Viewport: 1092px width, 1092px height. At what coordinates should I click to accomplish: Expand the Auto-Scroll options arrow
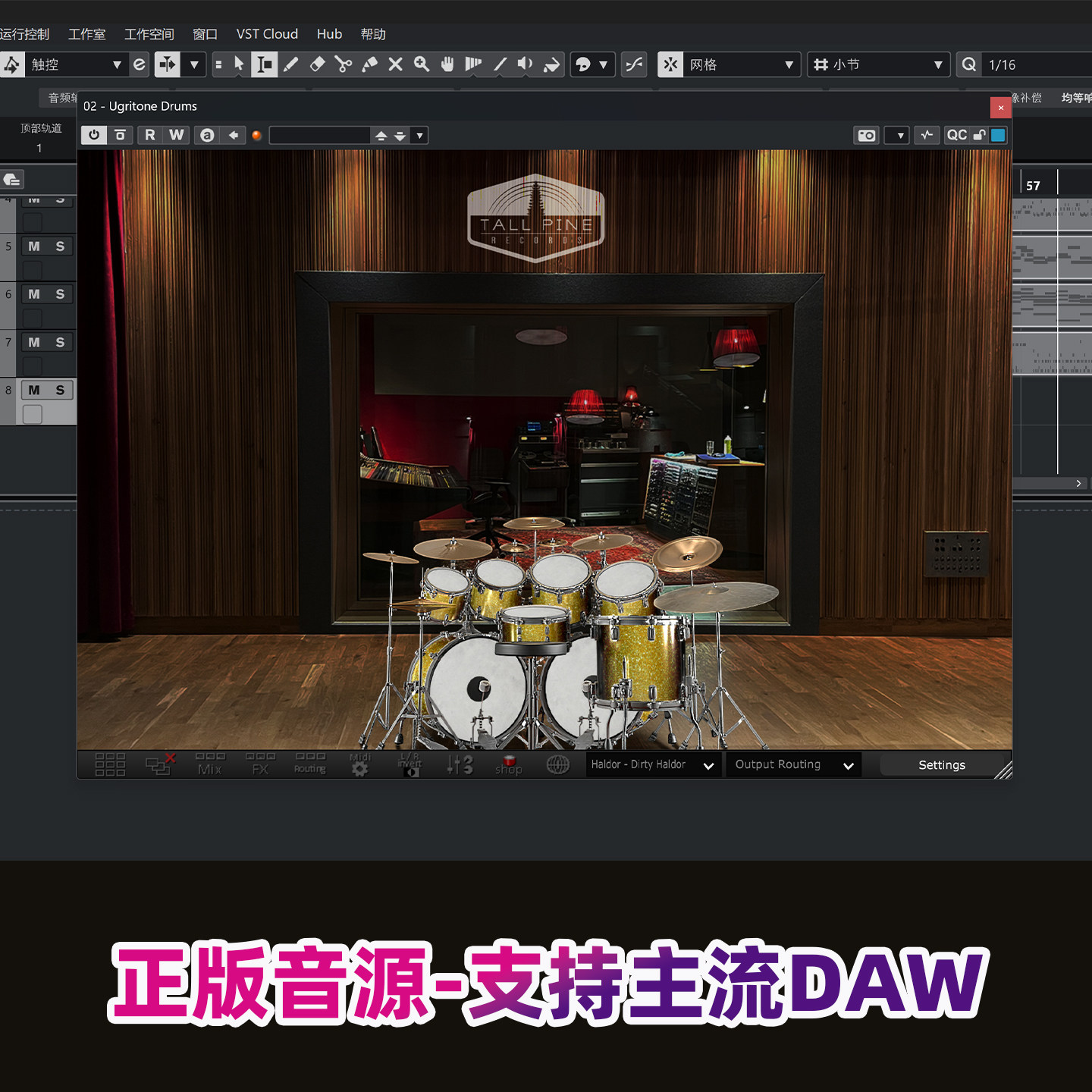point(194,64)
